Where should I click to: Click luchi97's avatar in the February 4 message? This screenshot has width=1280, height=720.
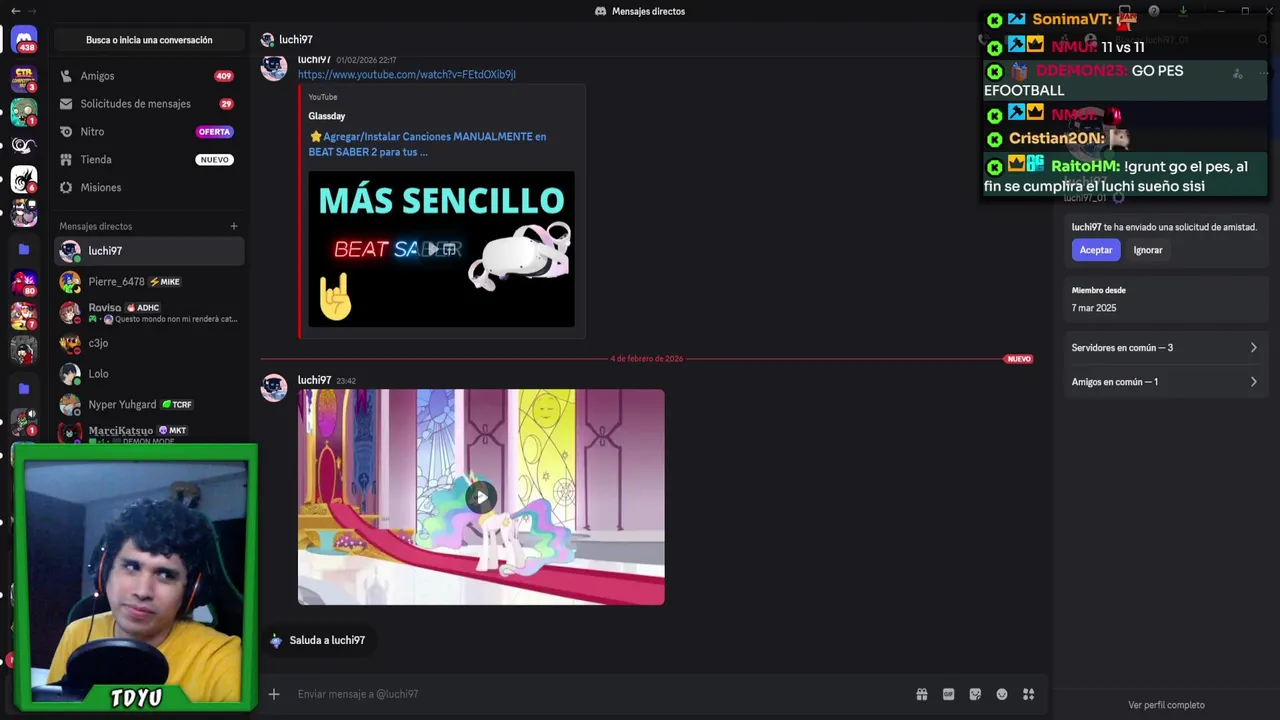tap(274, 388)
